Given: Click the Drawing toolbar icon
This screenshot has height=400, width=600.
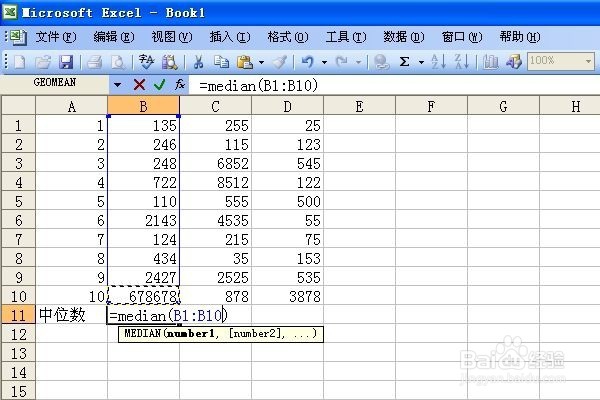Looking at the screenshot, I should [514, 62].
